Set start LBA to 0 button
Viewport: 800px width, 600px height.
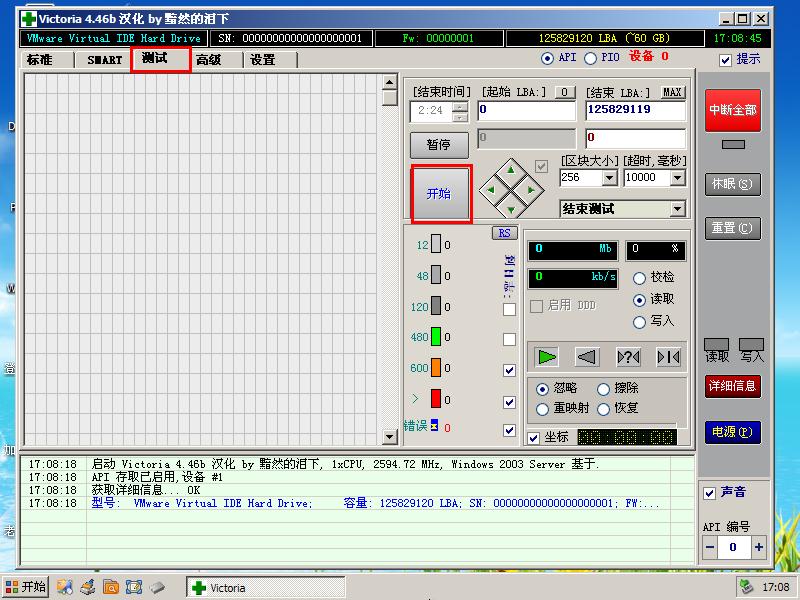click(564, 92)
